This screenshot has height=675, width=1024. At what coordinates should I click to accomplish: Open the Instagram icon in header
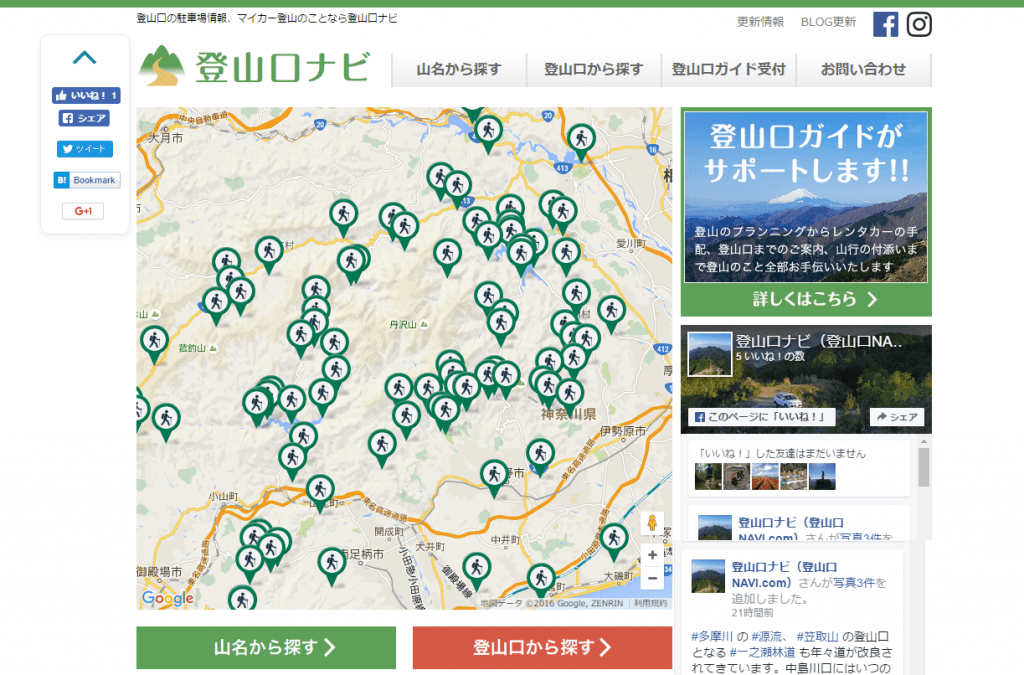(919, 25)
